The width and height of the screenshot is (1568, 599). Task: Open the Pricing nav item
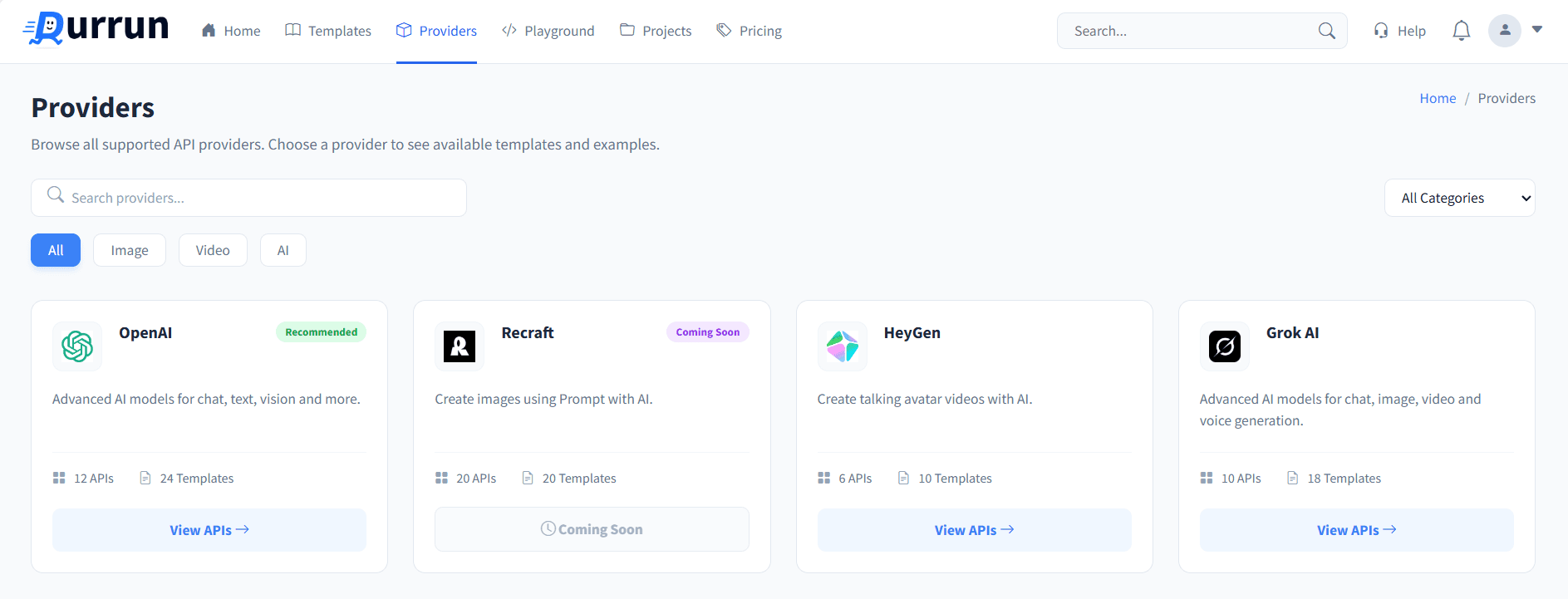[750, 31]
